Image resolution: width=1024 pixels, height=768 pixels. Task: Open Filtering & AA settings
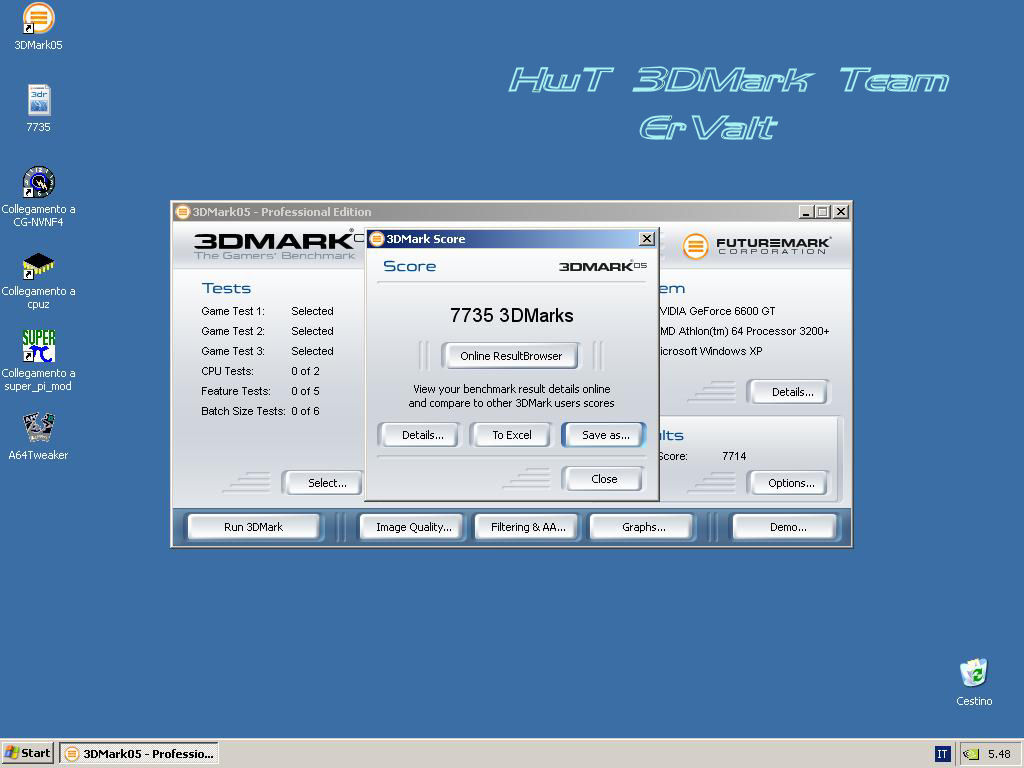coord(528,527)
